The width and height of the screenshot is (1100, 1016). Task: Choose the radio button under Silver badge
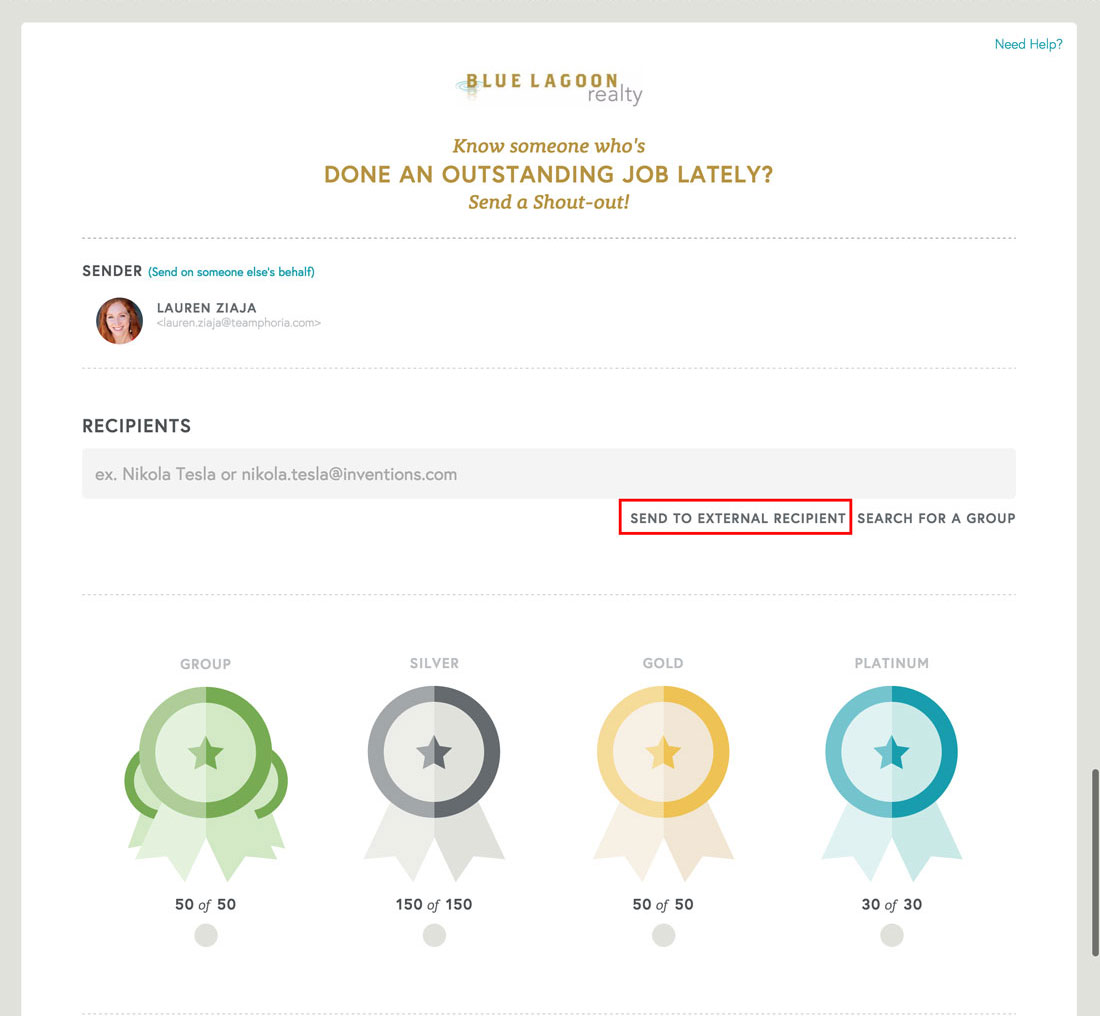(434, 935)
